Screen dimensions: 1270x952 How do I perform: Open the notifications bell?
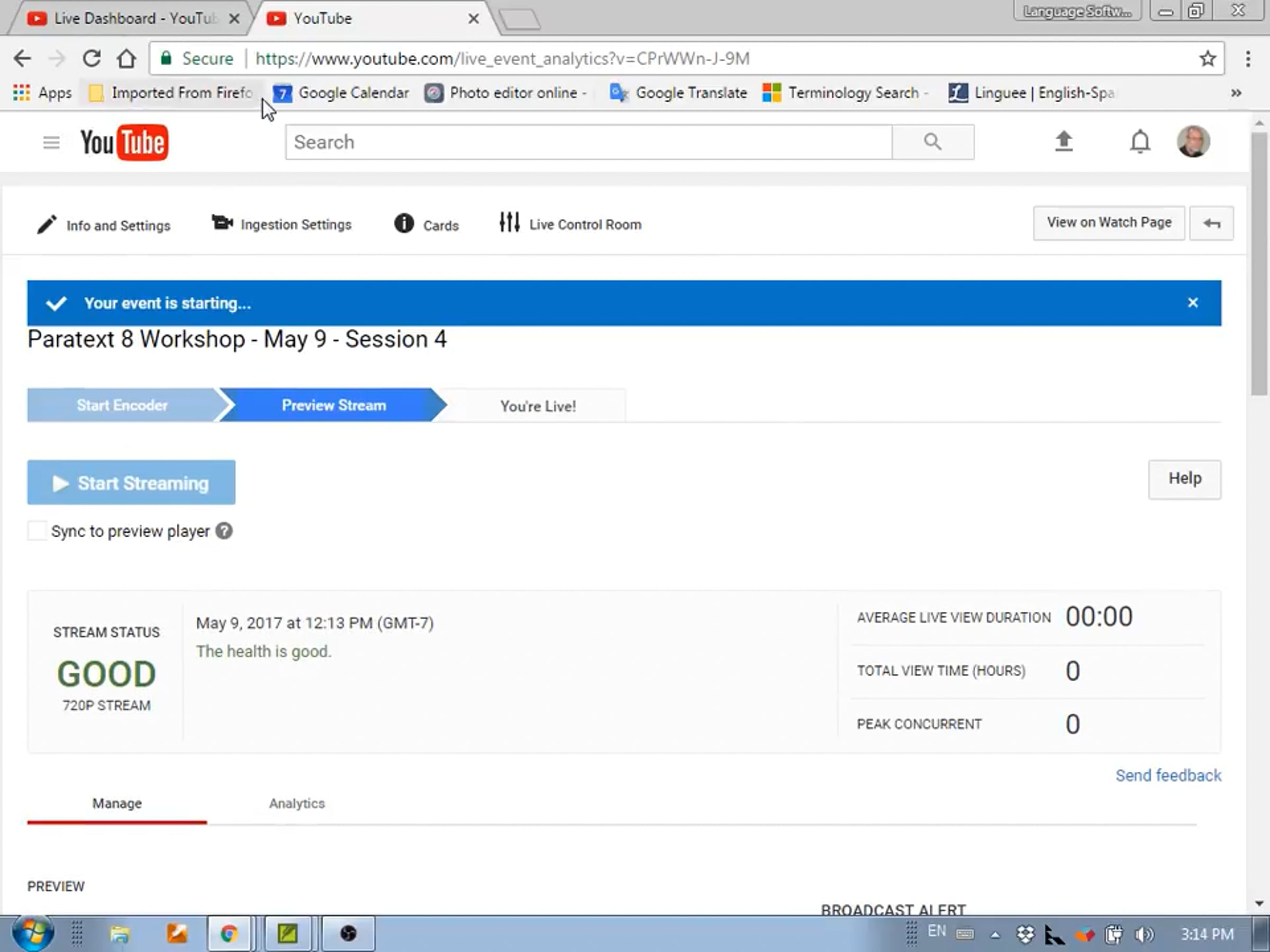pyautogui.click(x=1140, y=141)
